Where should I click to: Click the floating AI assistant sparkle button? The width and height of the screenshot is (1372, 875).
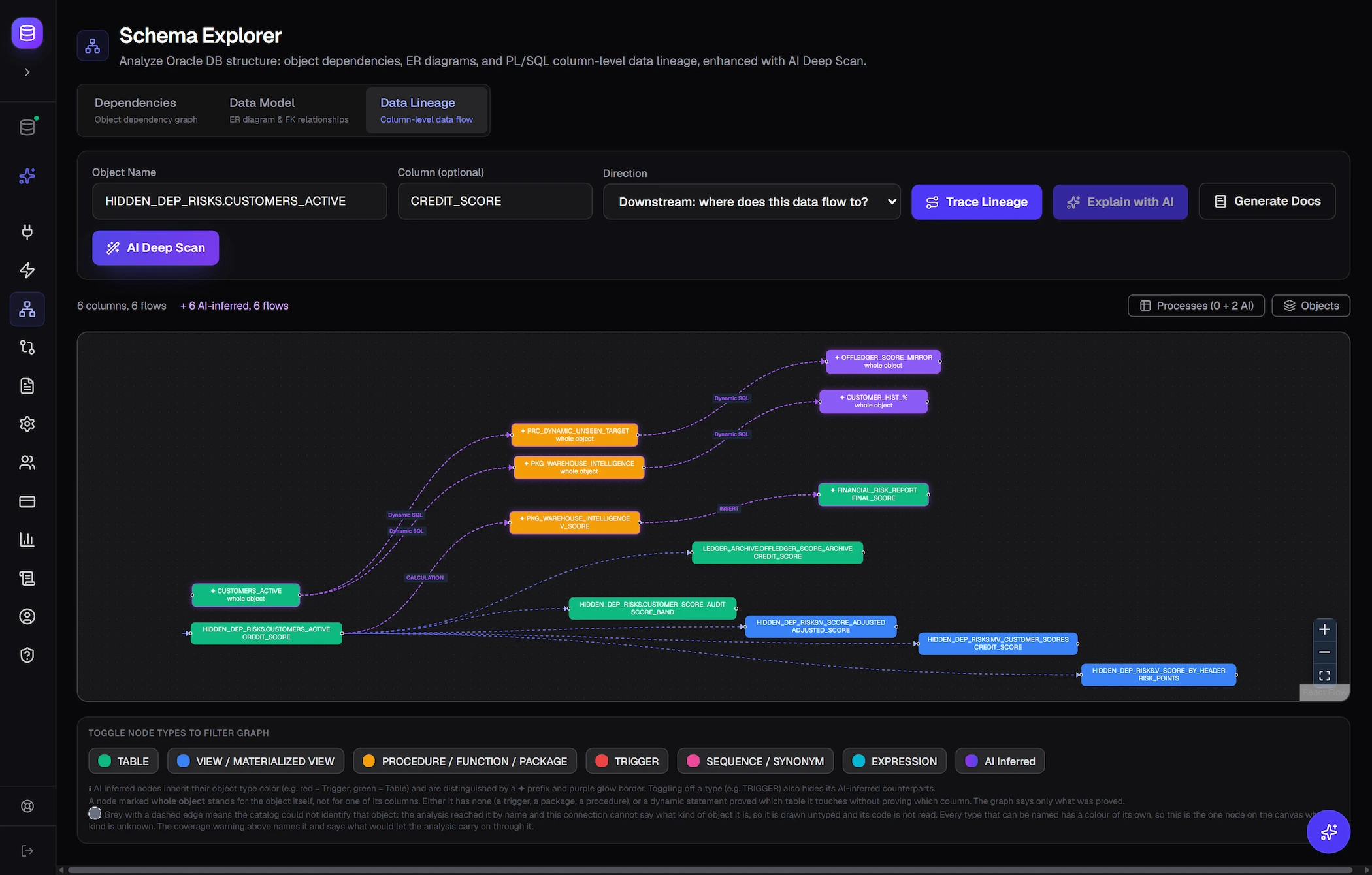click(1328, 832)
